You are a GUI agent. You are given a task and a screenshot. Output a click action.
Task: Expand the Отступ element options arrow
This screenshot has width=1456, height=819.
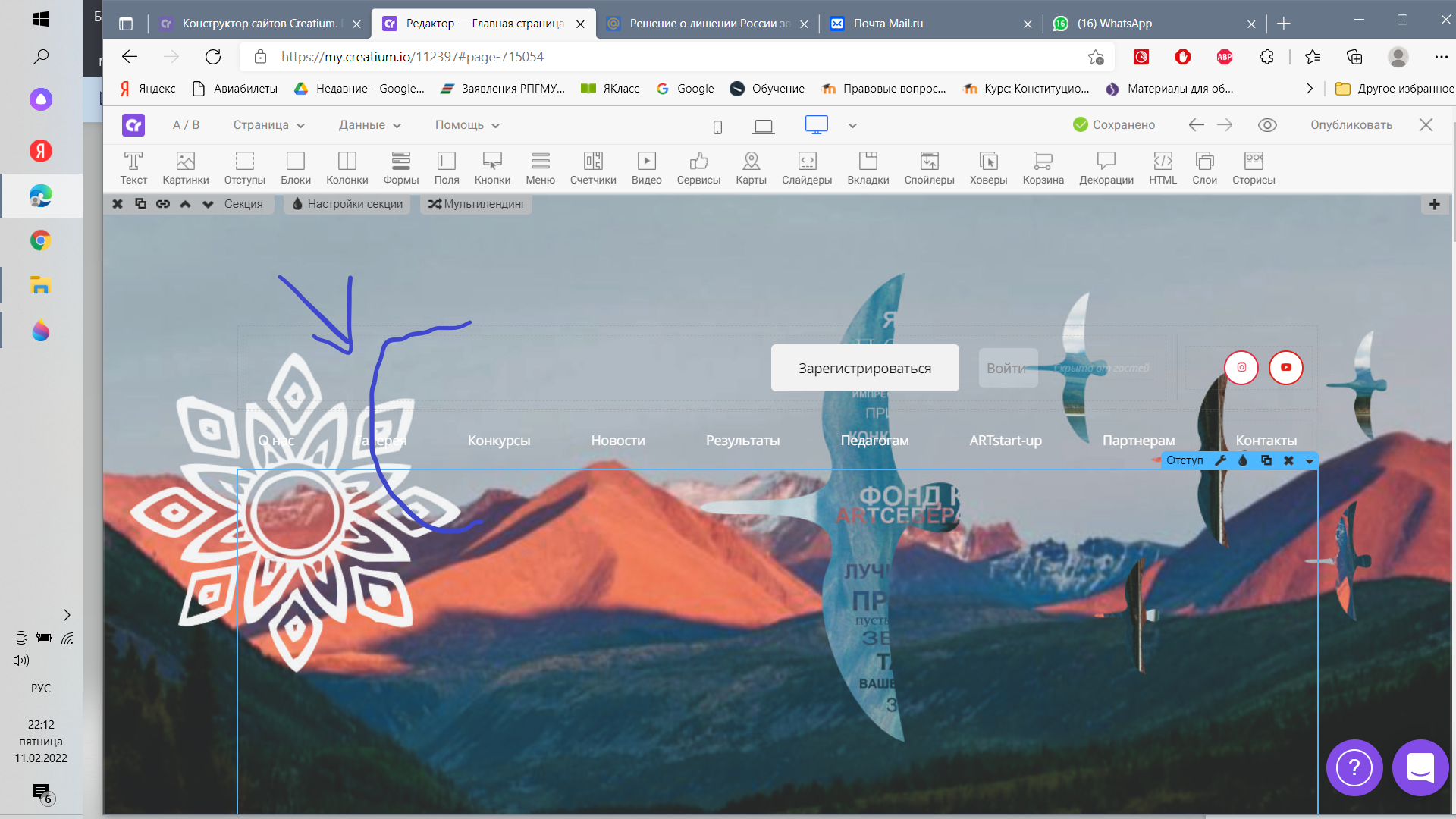pos(1309,461)
